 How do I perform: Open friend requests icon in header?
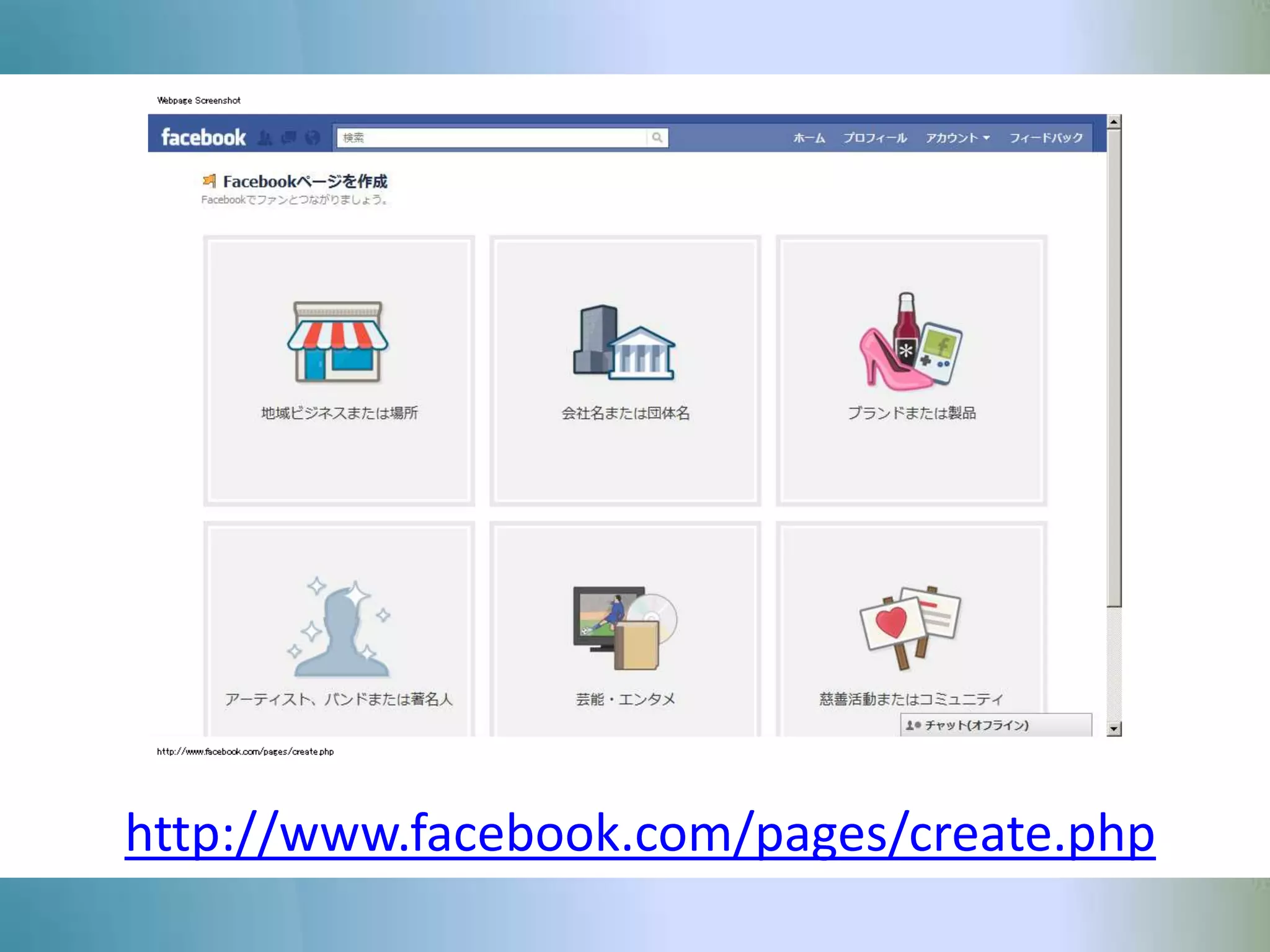click(x=265, y=138)
